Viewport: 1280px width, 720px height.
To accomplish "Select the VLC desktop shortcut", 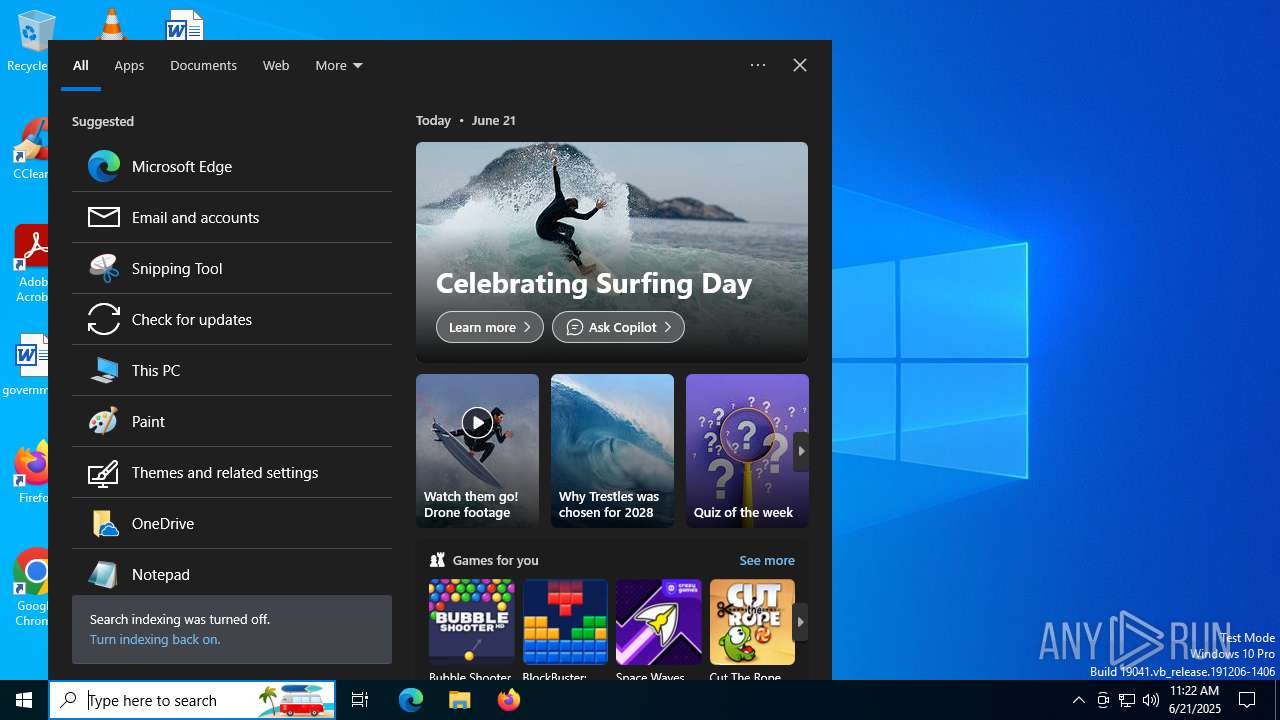I will tap(110, 24).
